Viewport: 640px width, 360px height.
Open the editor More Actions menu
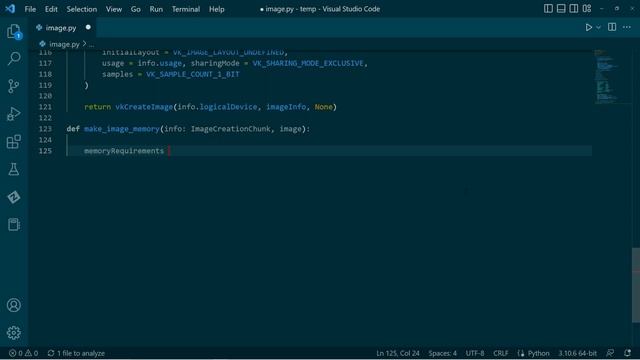pyautogui.click(x=627, y=27)
